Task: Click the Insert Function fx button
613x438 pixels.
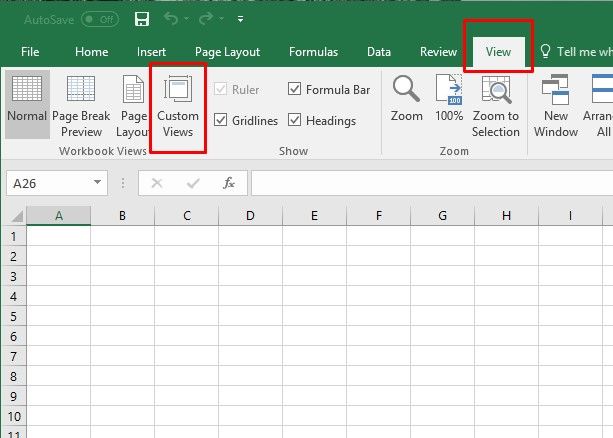Action: [x=229, y=183]
